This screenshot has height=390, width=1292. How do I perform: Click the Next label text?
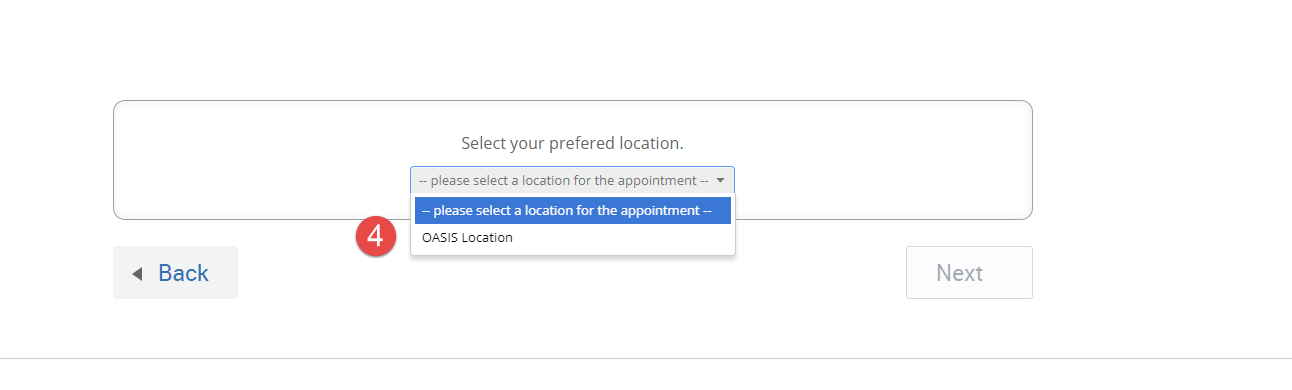point(959,273)
